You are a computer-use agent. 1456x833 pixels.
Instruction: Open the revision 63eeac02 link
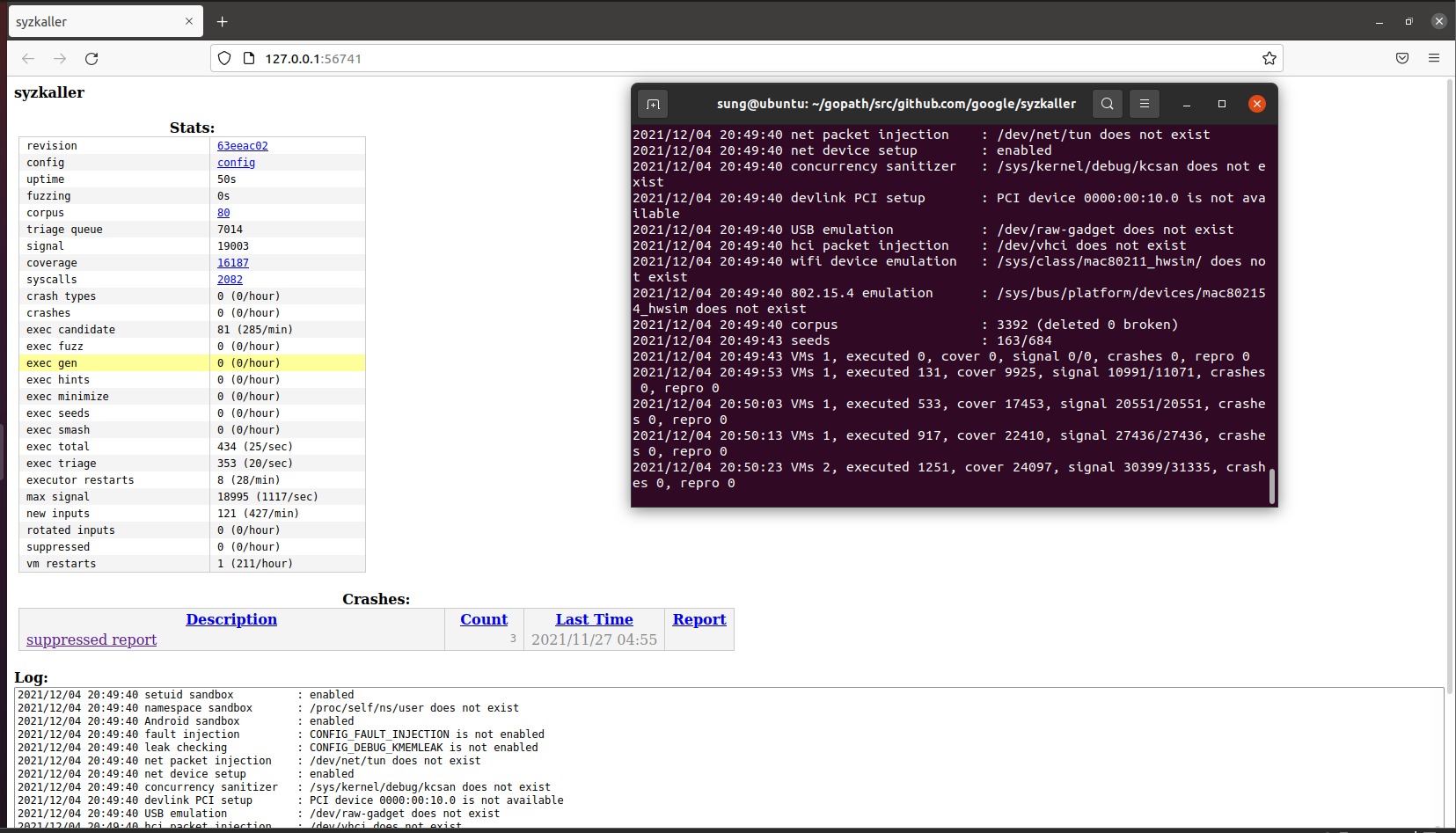tap(243, 146)
